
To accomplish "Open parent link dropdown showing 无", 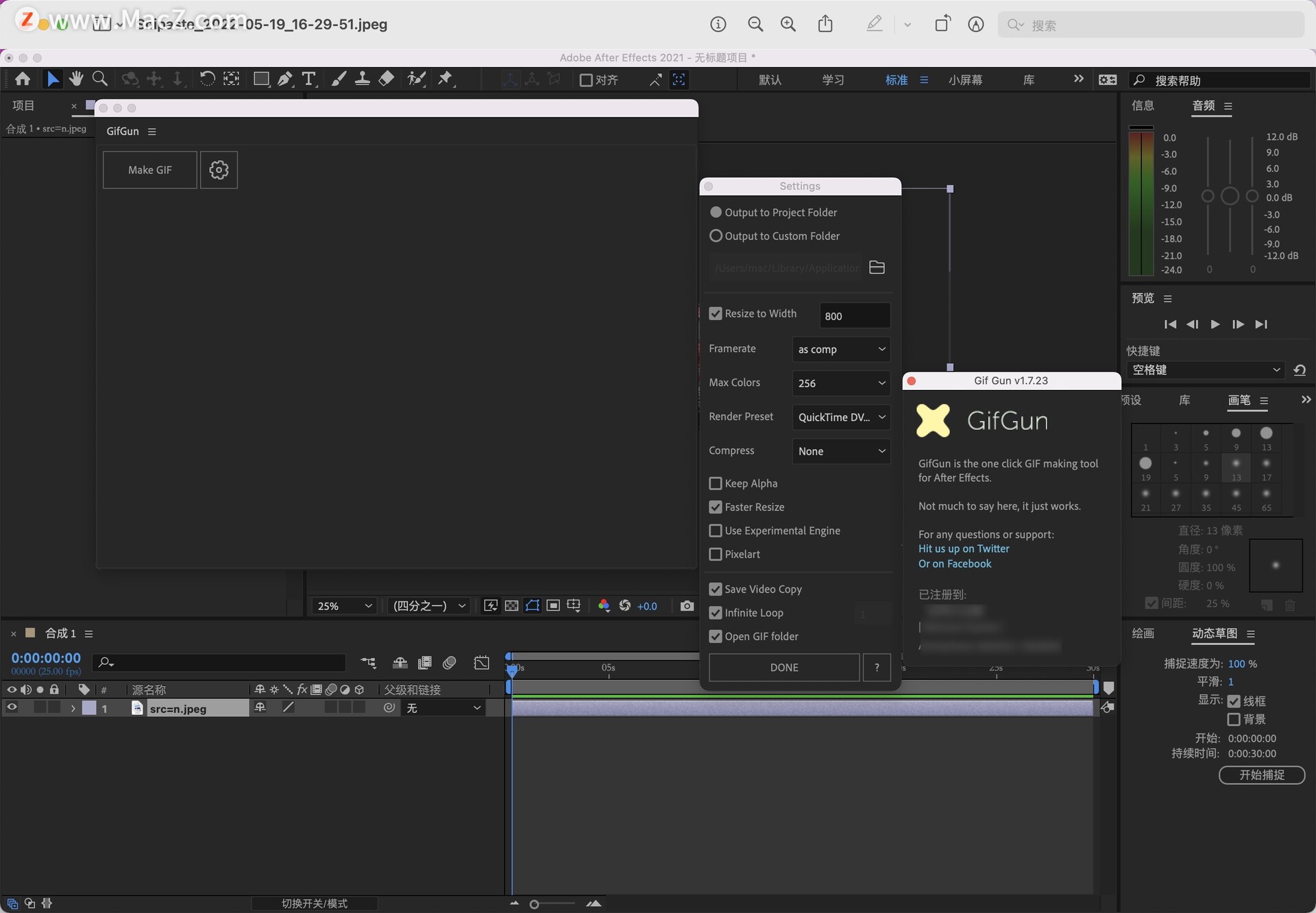I will (443, 708).
